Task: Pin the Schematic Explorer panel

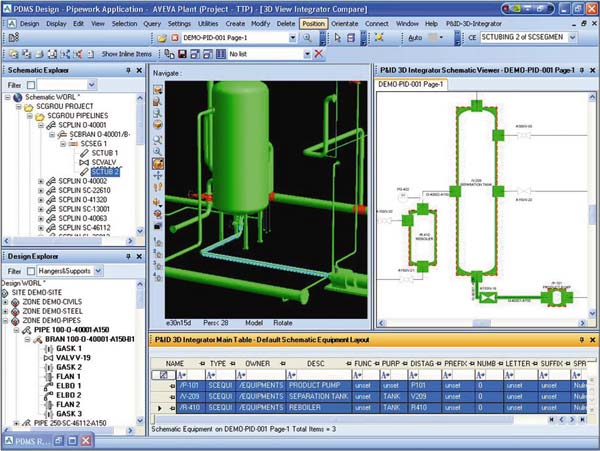Action: [x=128, y=70]
